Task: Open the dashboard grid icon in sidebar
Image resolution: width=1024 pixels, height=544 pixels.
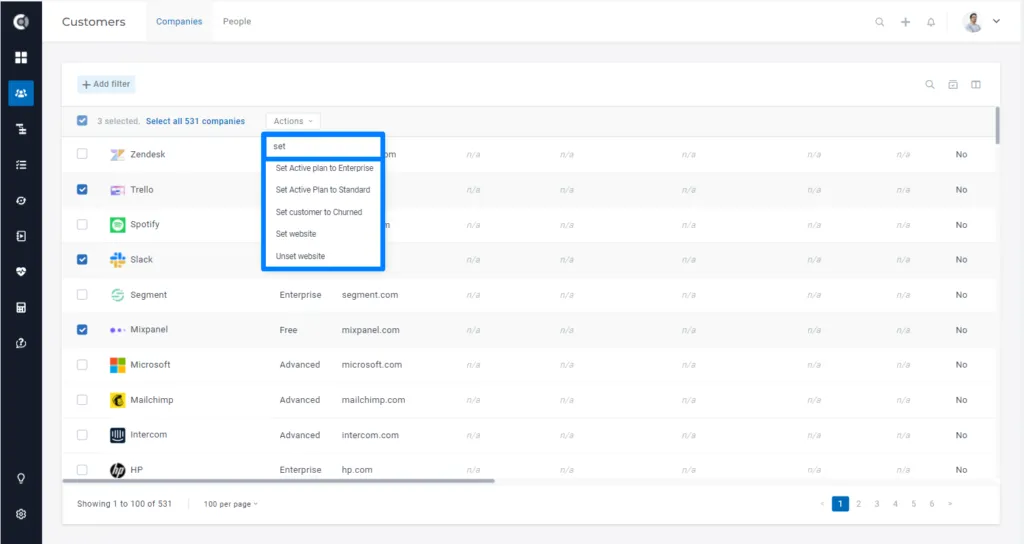Action: coord(21,57)
